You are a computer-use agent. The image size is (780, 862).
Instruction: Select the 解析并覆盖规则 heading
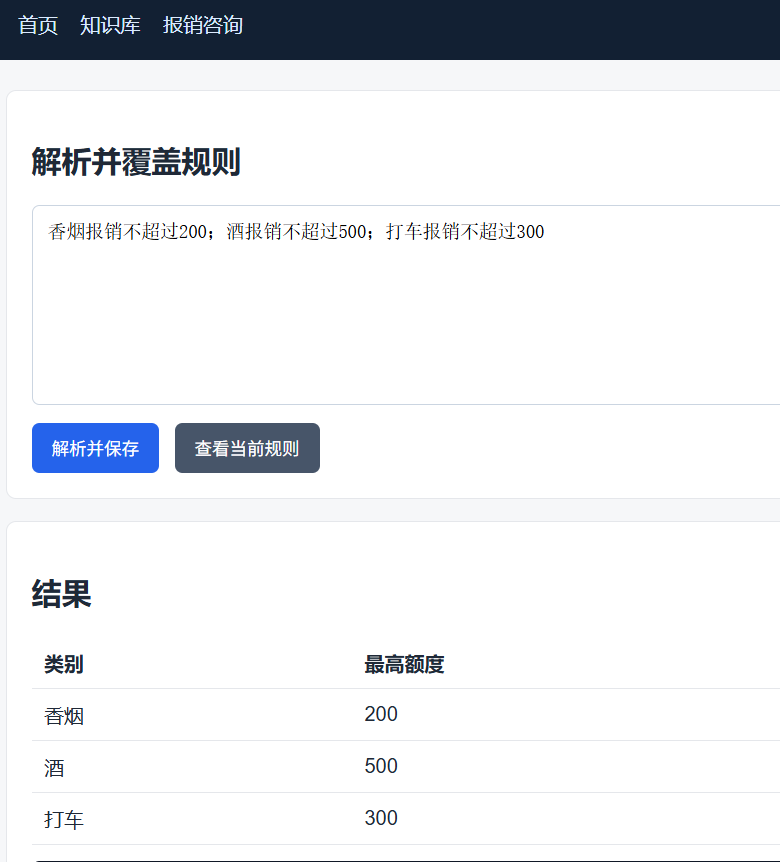136,162
